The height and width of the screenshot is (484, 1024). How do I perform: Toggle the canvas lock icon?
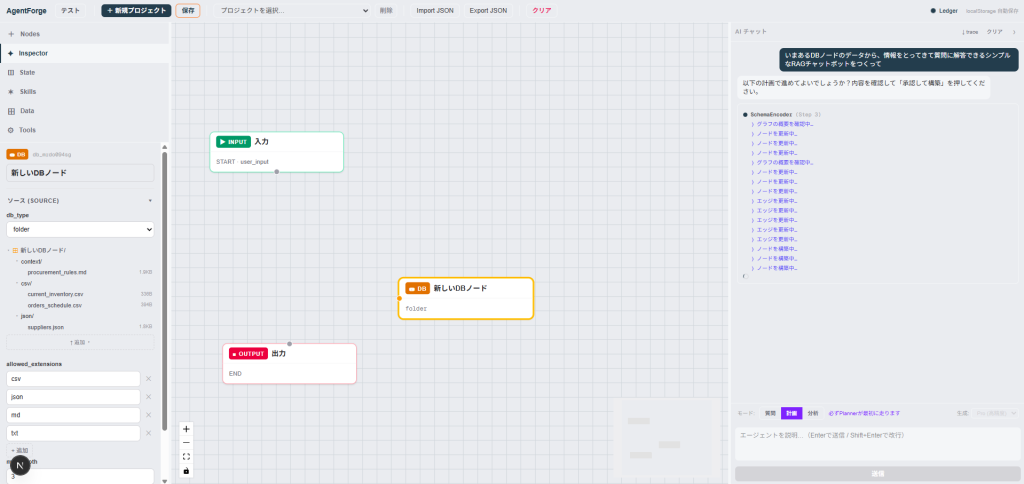187,470
